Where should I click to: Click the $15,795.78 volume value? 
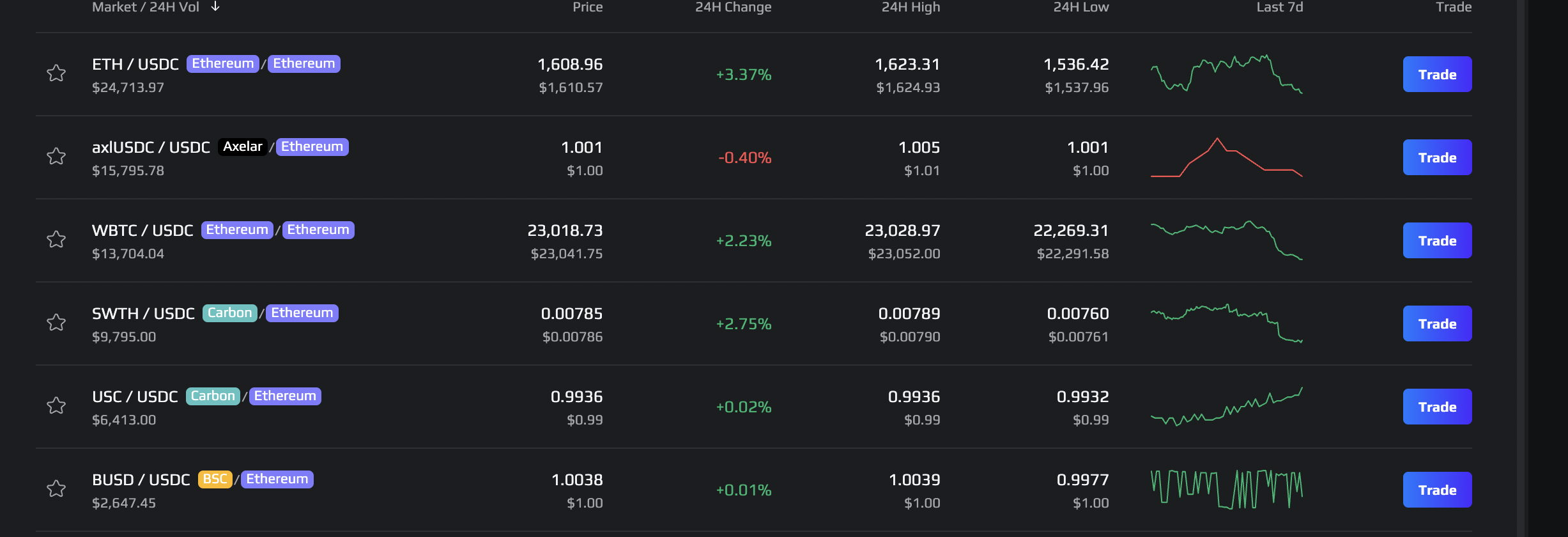128,171
